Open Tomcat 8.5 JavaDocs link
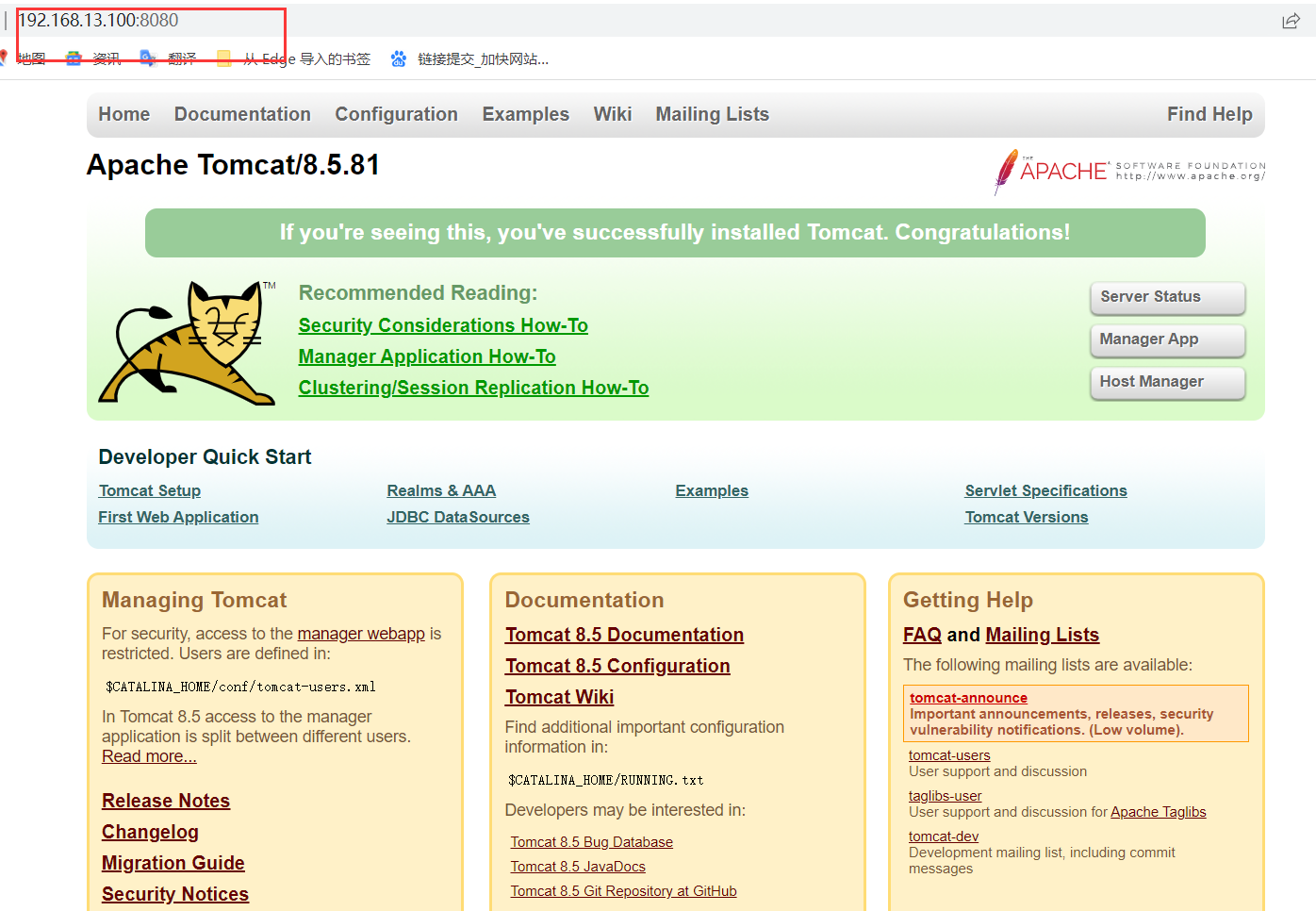 click(x=578, y=867)
